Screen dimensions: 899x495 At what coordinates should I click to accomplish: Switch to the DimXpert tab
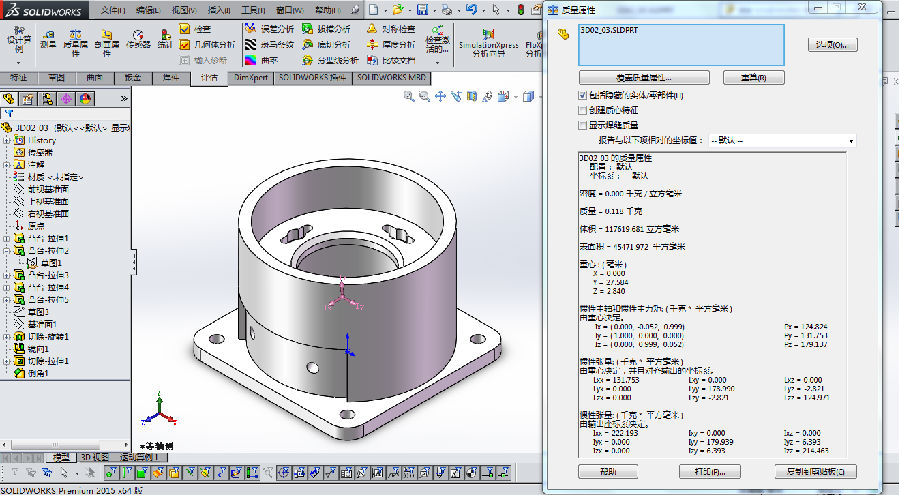[x=250, y=77]
